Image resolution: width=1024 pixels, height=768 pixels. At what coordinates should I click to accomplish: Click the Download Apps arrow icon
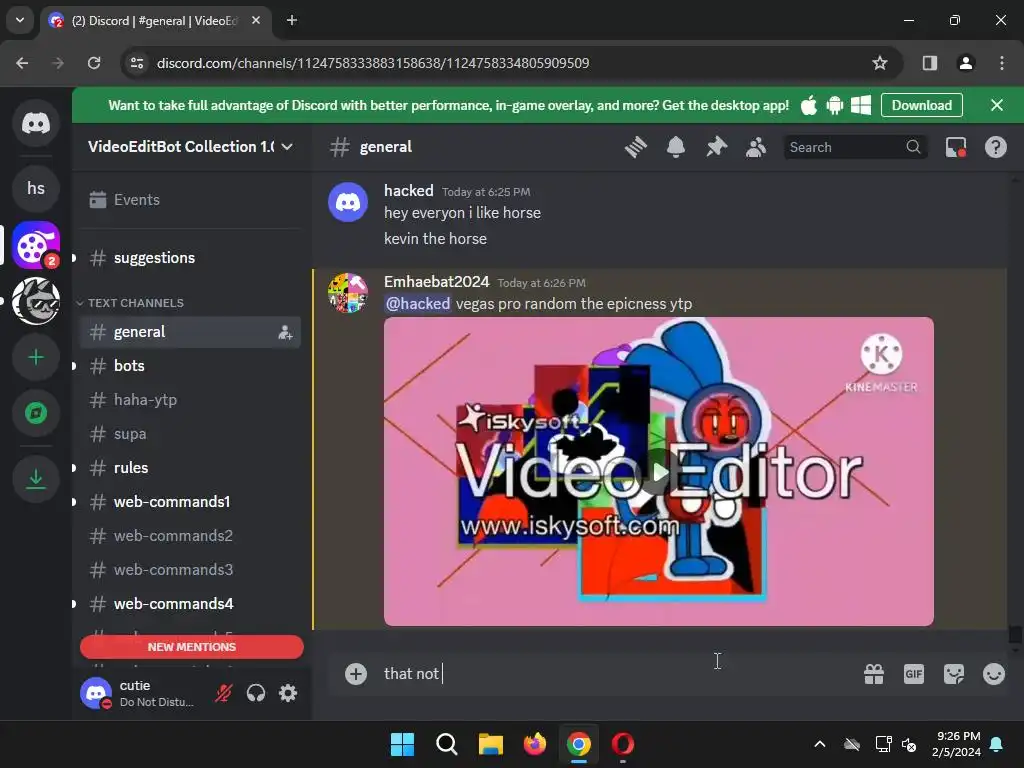coord(36,479)
